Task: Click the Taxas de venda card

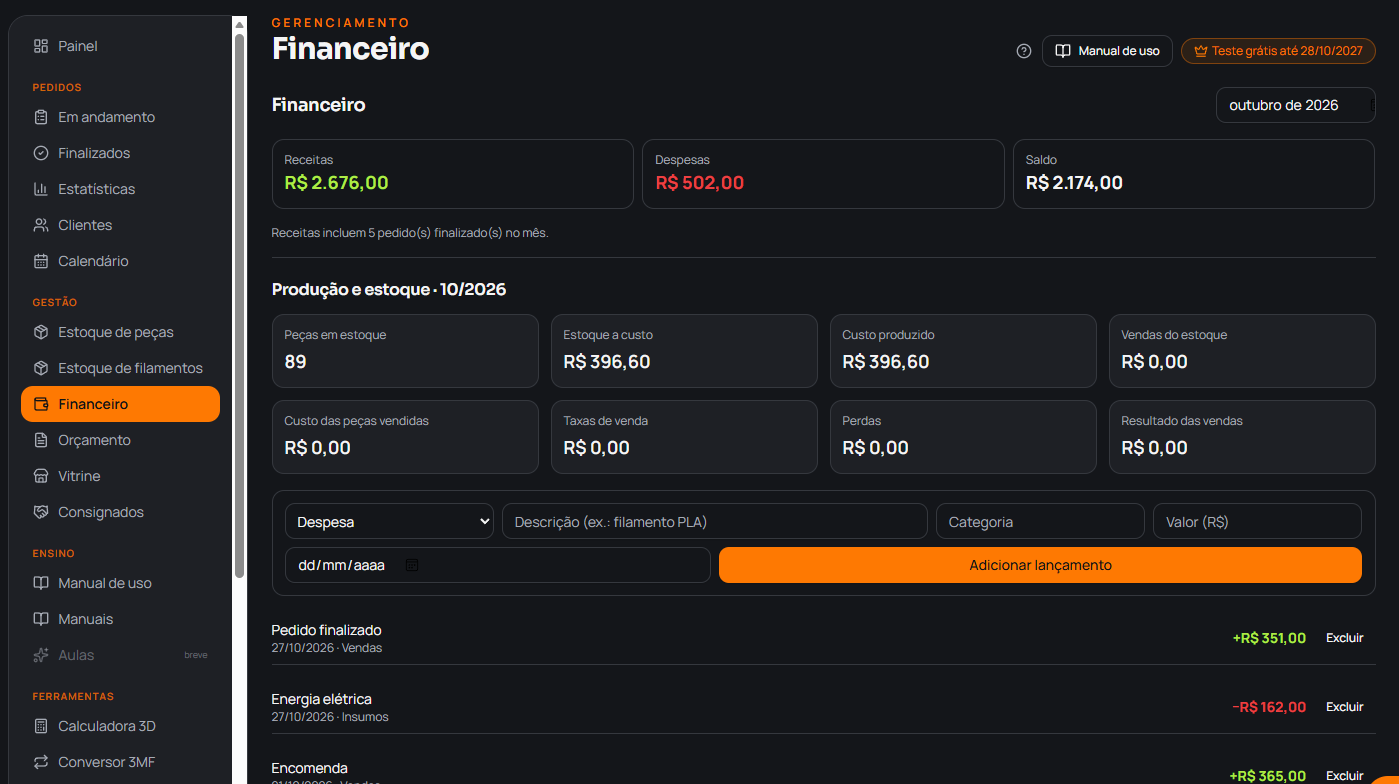Action: [685, 437]
